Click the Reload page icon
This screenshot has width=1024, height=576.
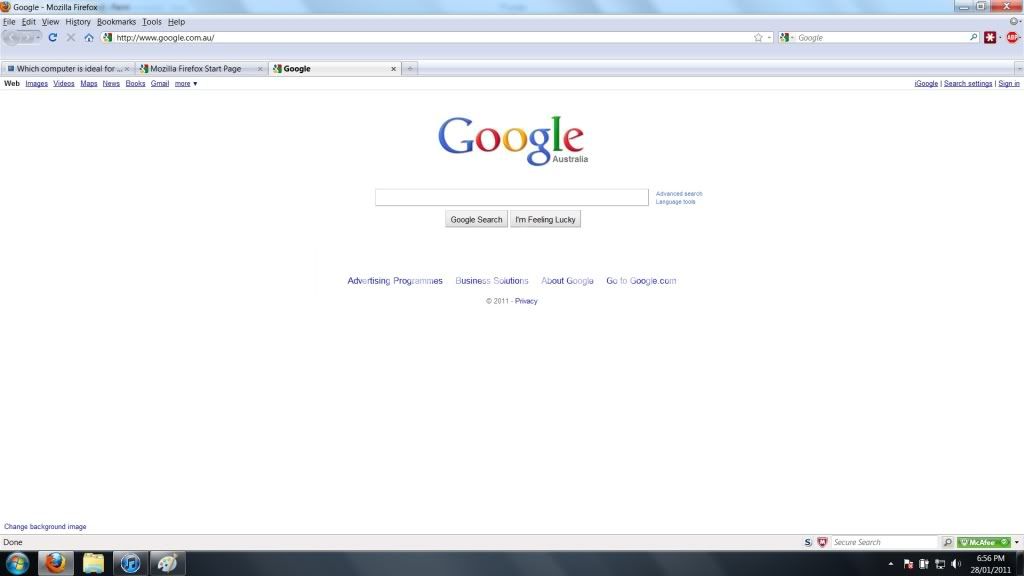point(53,38)
